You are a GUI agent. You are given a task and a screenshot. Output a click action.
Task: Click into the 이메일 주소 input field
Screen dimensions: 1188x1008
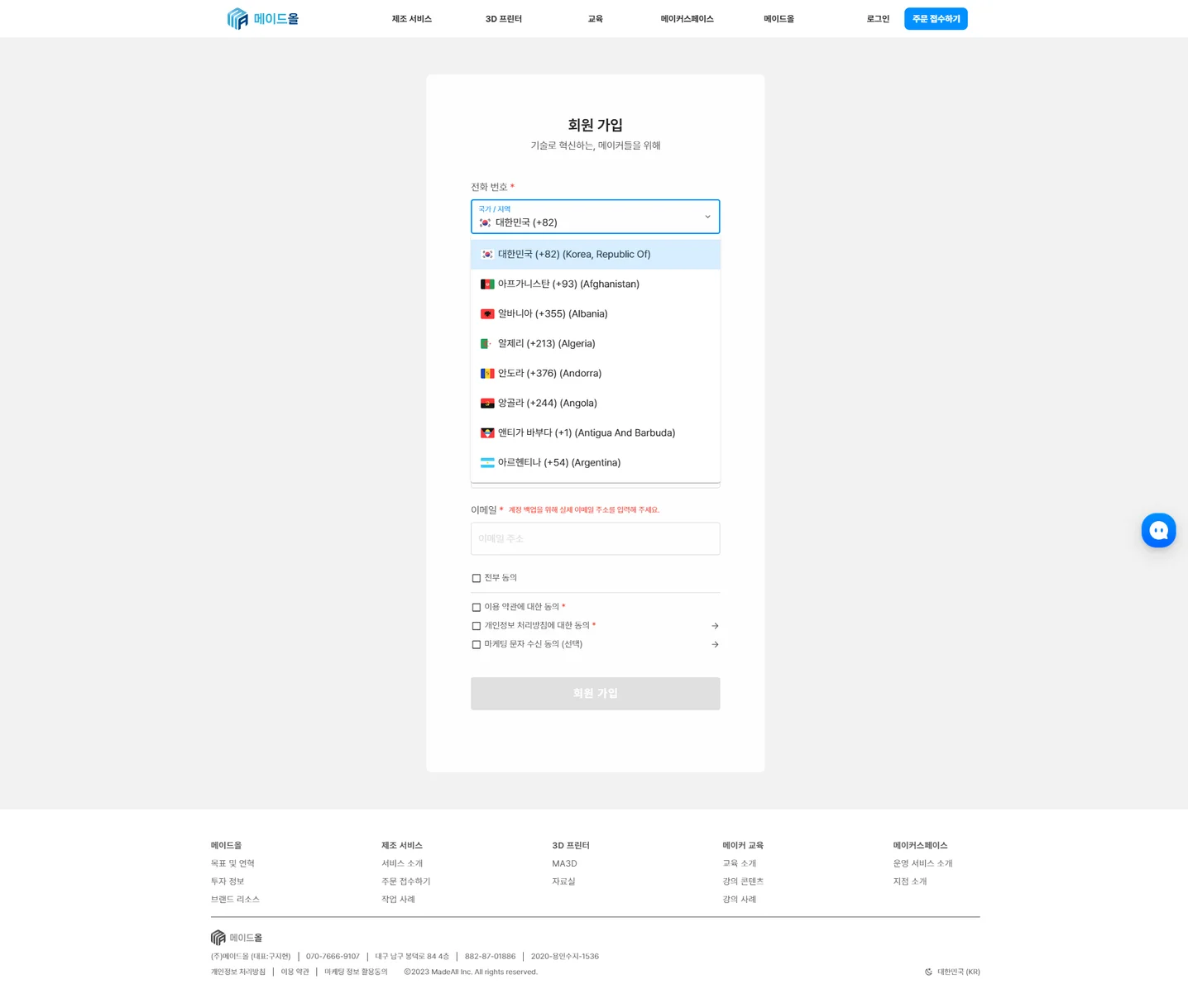pyautogui.click(x=595, y=539)
